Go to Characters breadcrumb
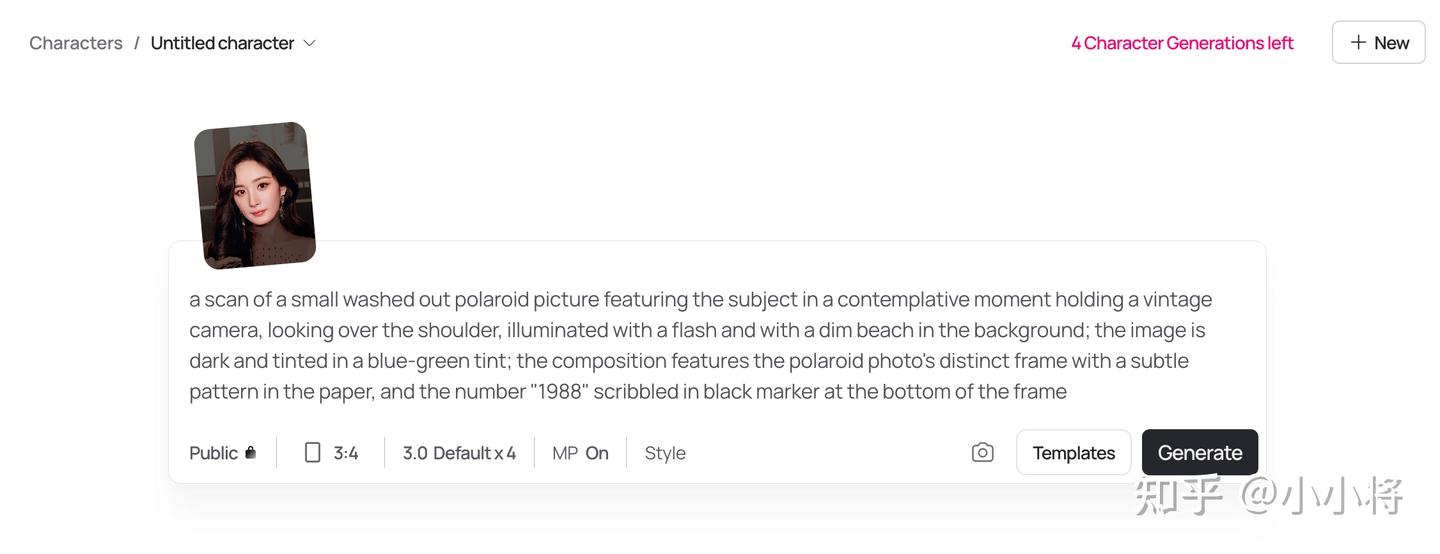 (x=76, y=43)
